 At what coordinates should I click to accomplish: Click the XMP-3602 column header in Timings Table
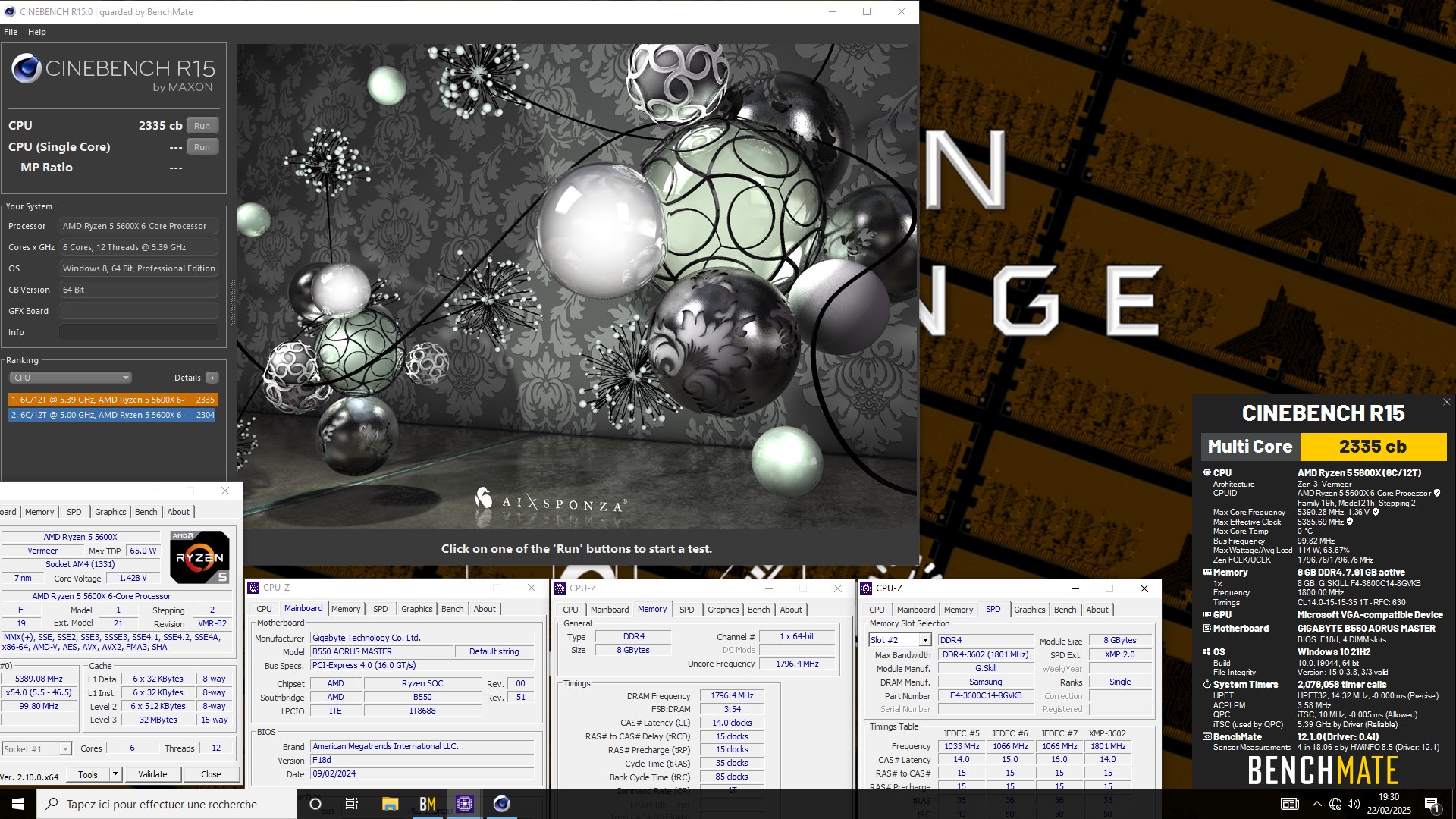[1107, 733]
